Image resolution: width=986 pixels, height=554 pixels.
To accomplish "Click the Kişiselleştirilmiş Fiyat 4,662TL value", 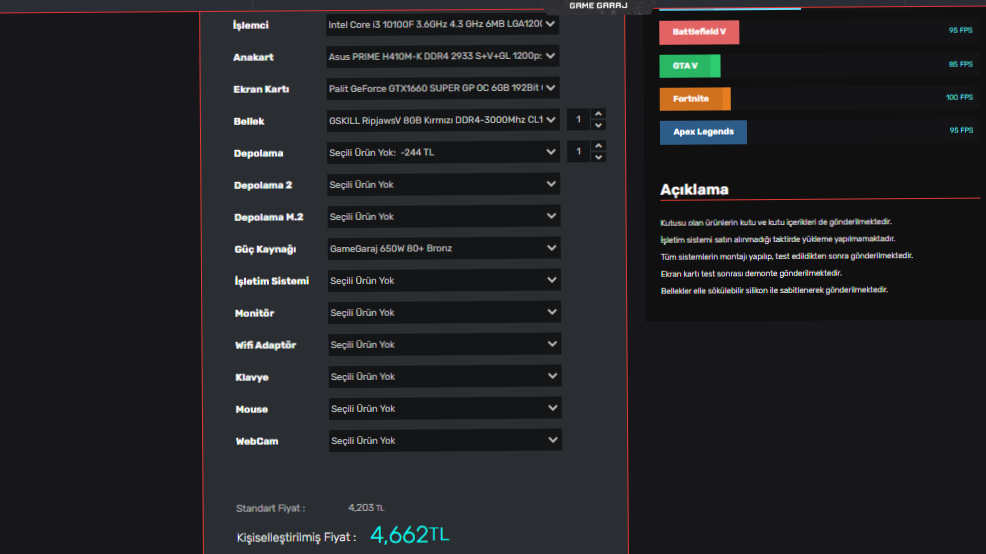I will pos(410,535).
